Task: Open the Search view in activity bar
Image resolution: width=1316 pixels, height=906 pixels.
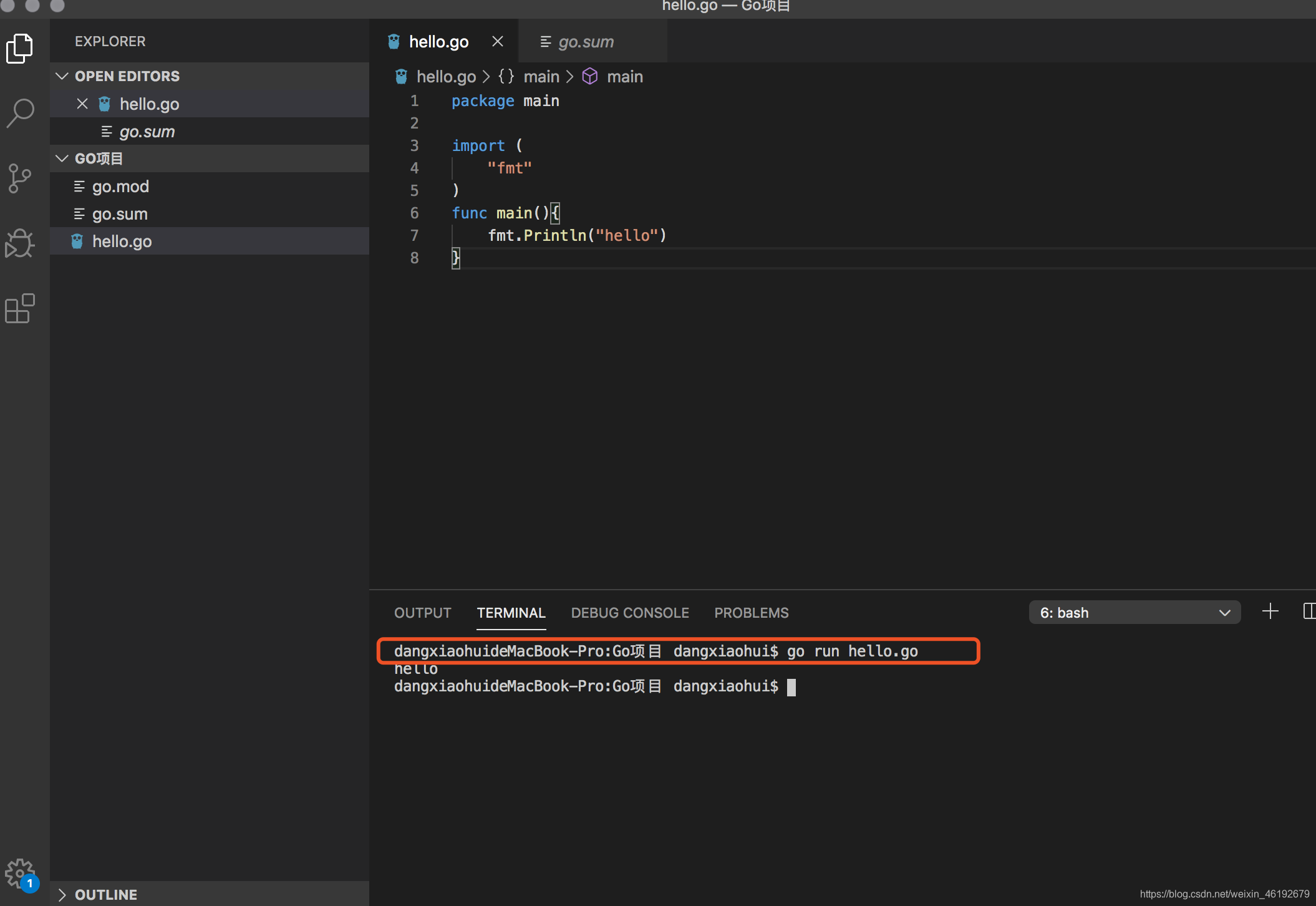Action: click(x=20, y=114)
